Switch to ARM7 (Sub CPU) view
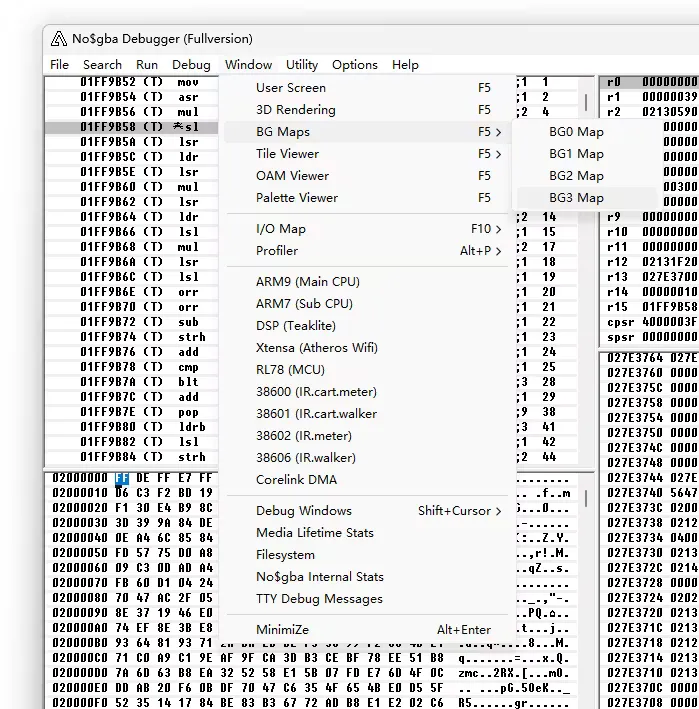Image resolution: width=699 pixels, height=709 pixels. pos(304,304)
